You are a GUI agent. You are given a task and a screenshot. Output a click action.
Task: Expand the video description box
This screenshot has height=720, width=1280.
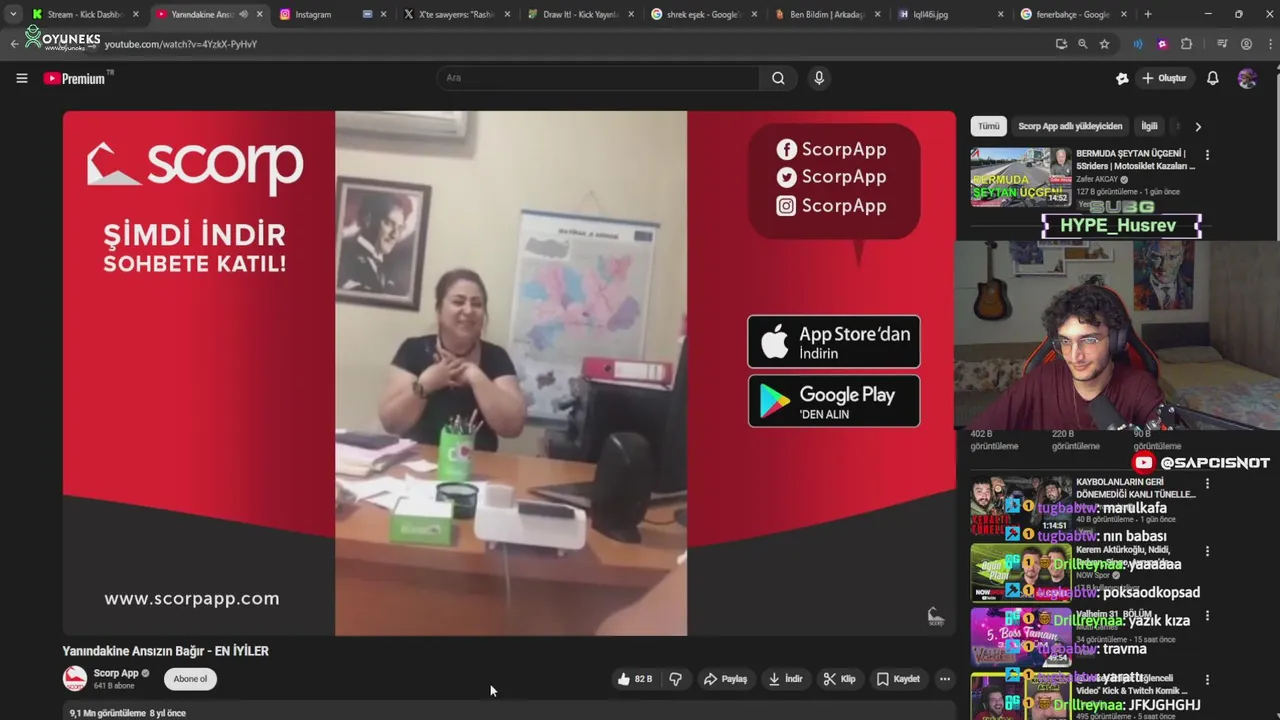pyautogui.click(x=509, y=710)
